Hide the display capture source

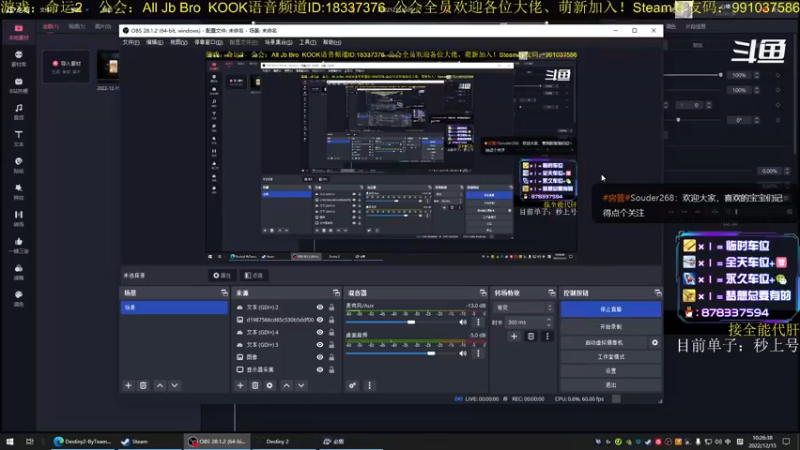click(x=320, y=369)
